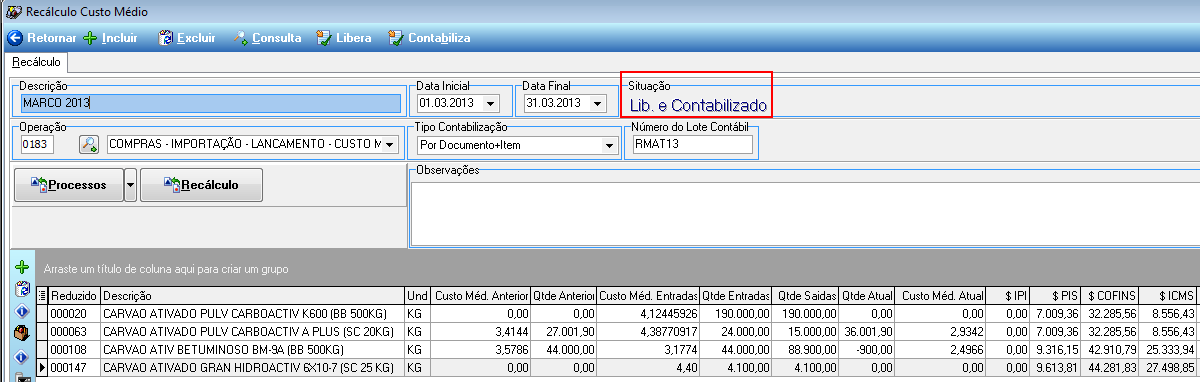Click the 4,12445926 Custo Méd. Entradas cell

click(x=648, y=313)
